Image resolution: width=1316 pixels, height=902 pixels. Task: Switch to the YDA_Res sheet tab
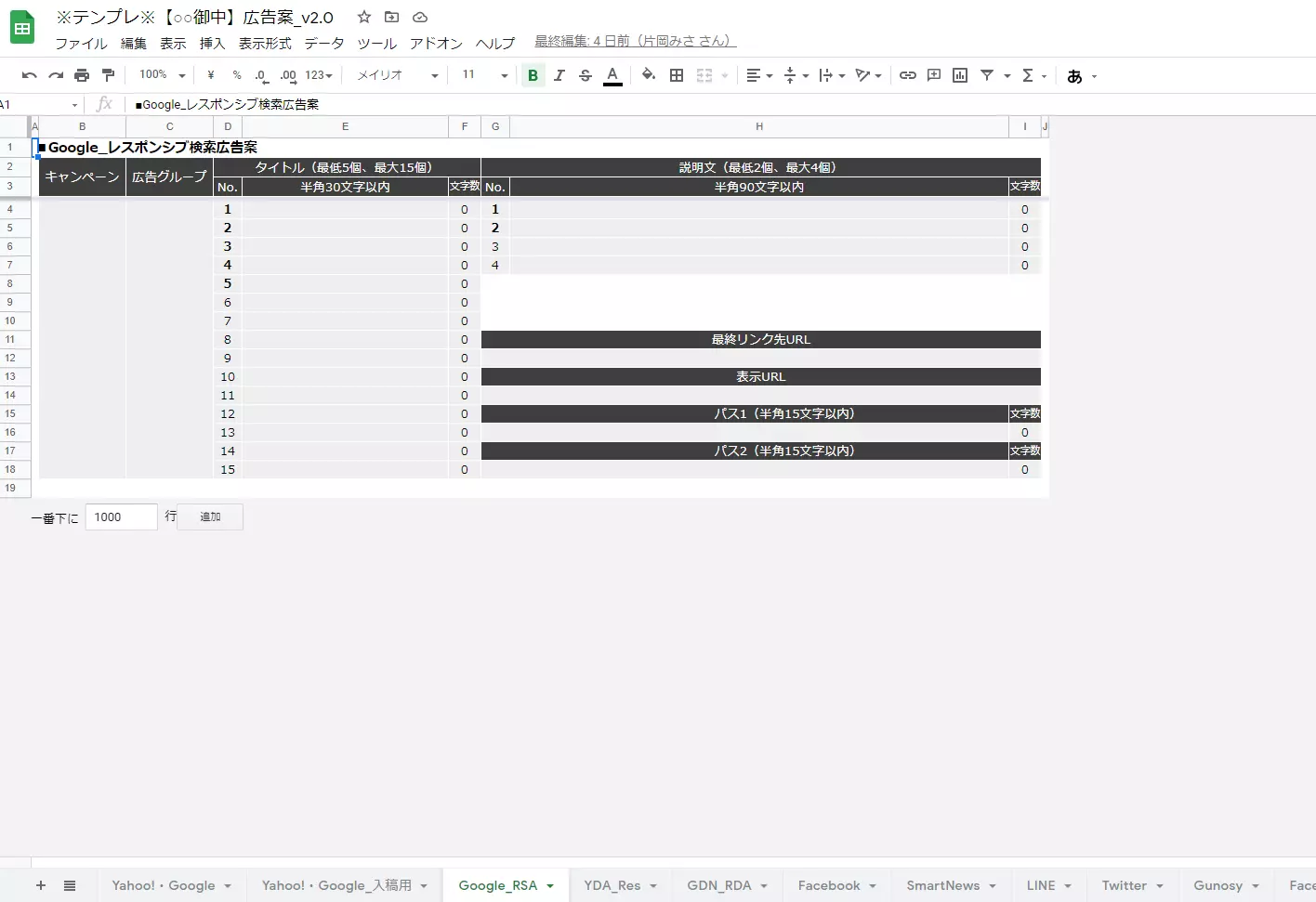(612, 885)
